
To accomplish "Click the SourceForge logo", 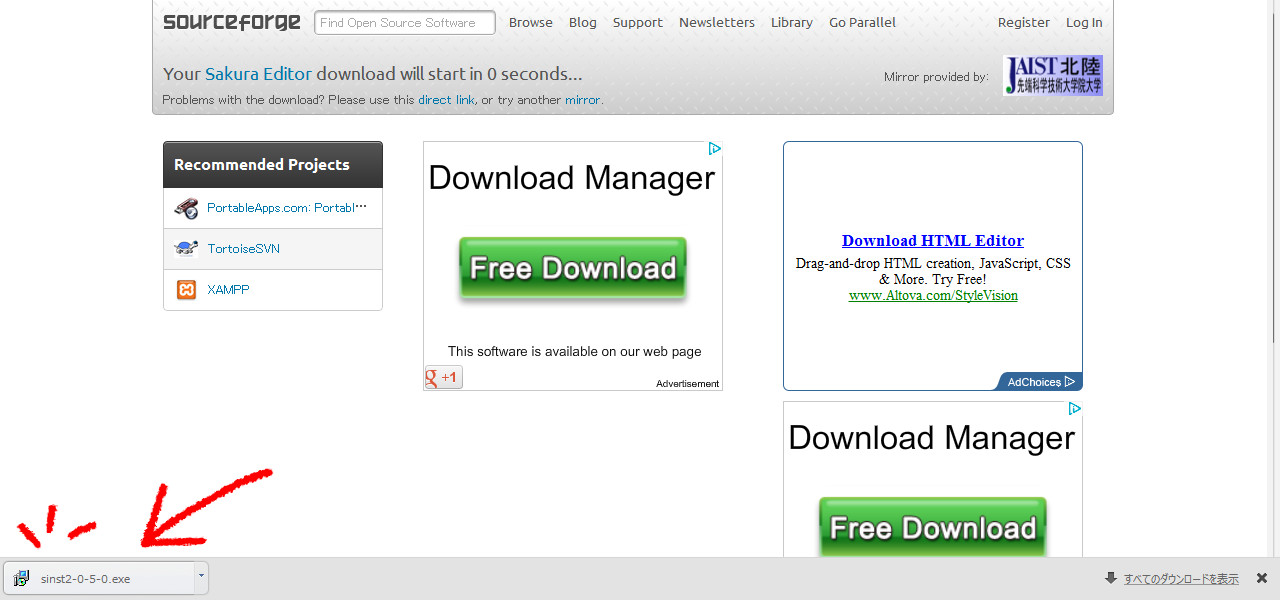I will coord(232,22).
